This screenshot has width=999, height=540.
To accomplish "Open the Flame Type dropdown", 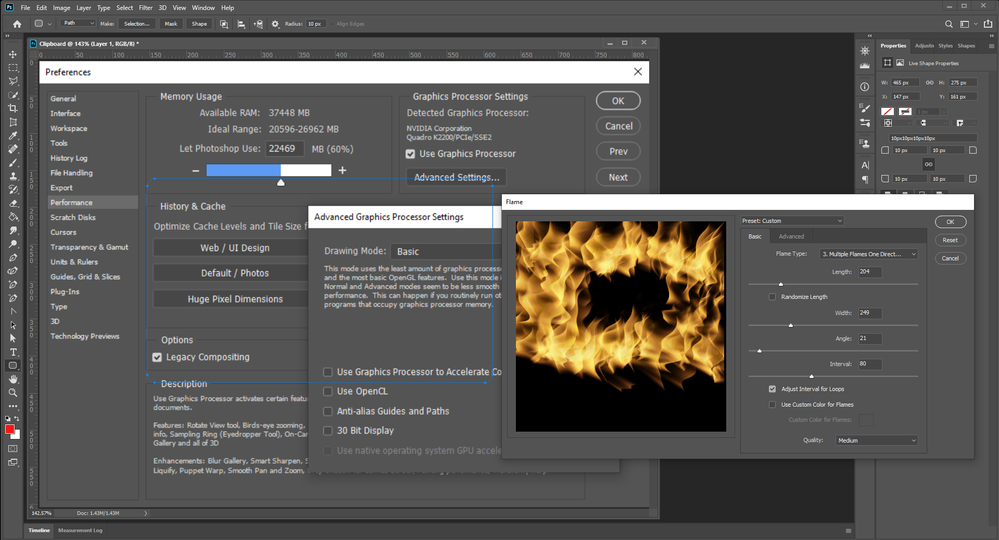I will (868, 255).
